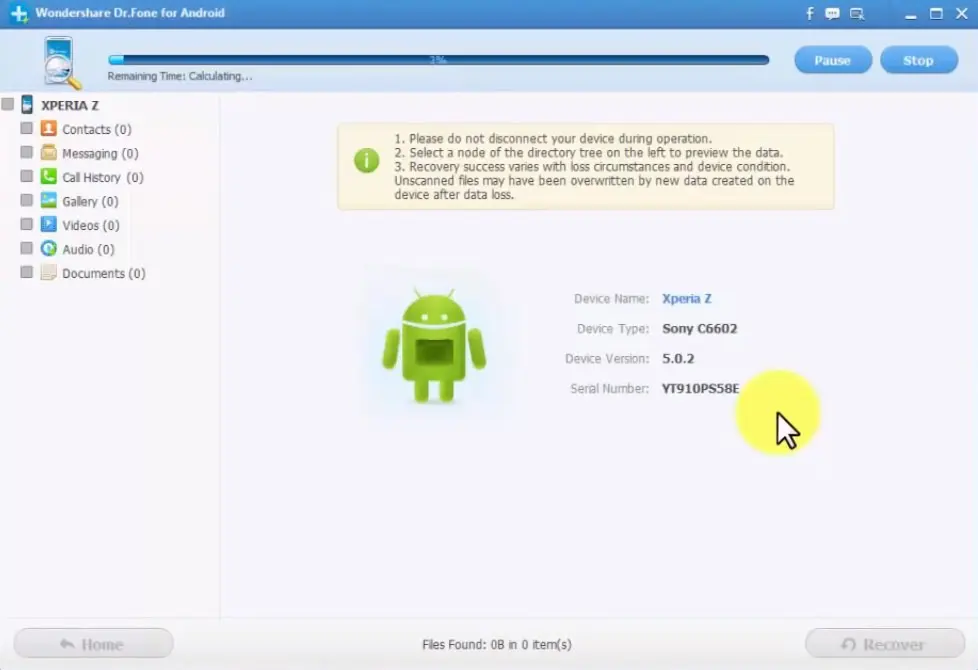Close the Dr.Fone window
The width and height of the screenshot is (978, 670).
(x=962, y=14)
